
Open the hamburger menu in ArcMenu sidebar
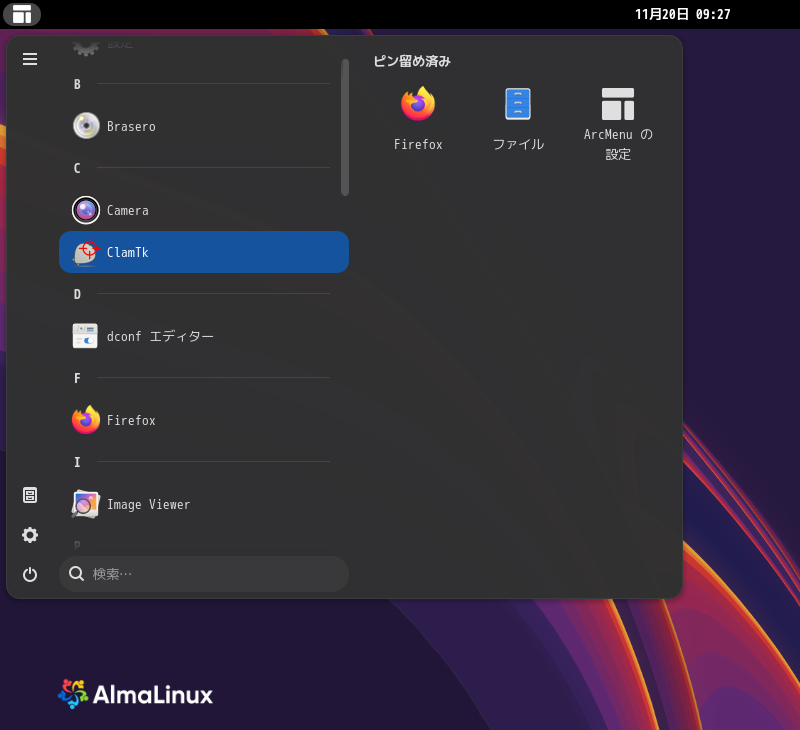[30, 59]
